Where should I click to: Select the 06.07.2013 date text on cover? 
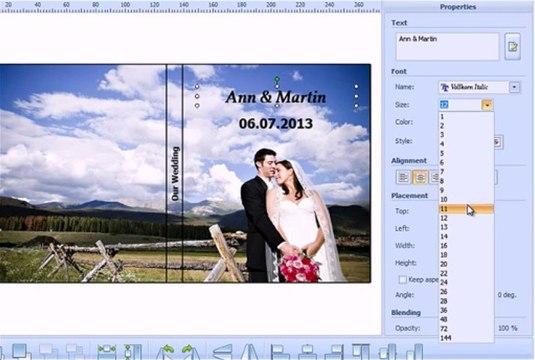[x=276, y=124]
